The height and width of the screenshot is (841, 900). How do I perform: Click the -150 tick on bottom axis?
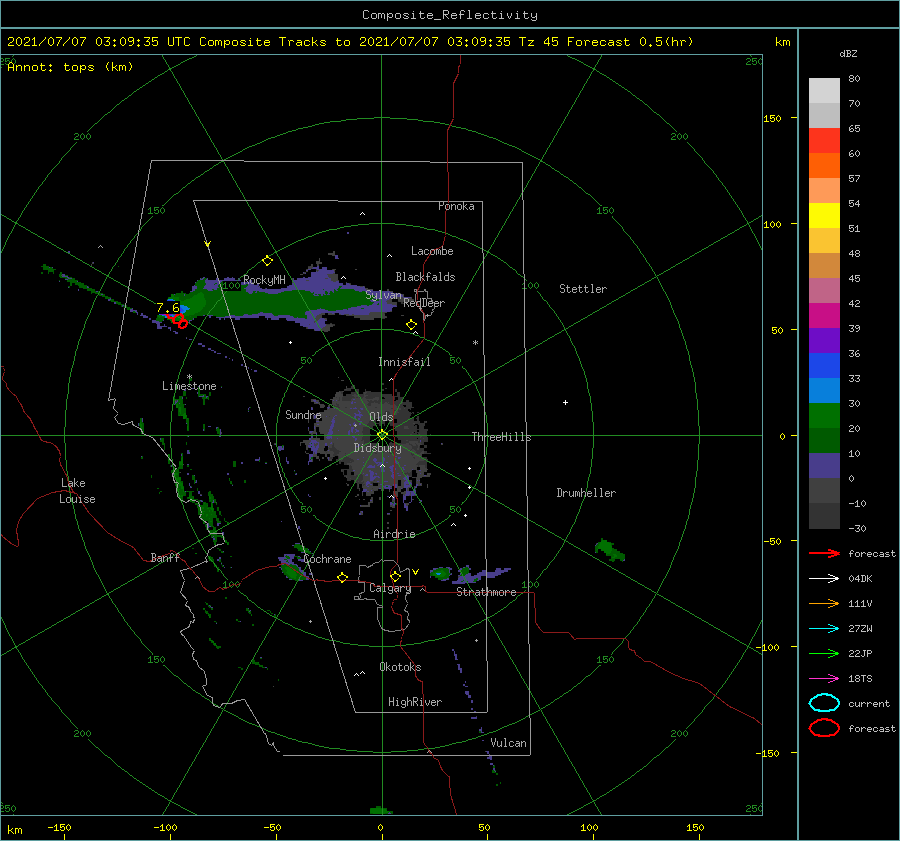point(59,828)
